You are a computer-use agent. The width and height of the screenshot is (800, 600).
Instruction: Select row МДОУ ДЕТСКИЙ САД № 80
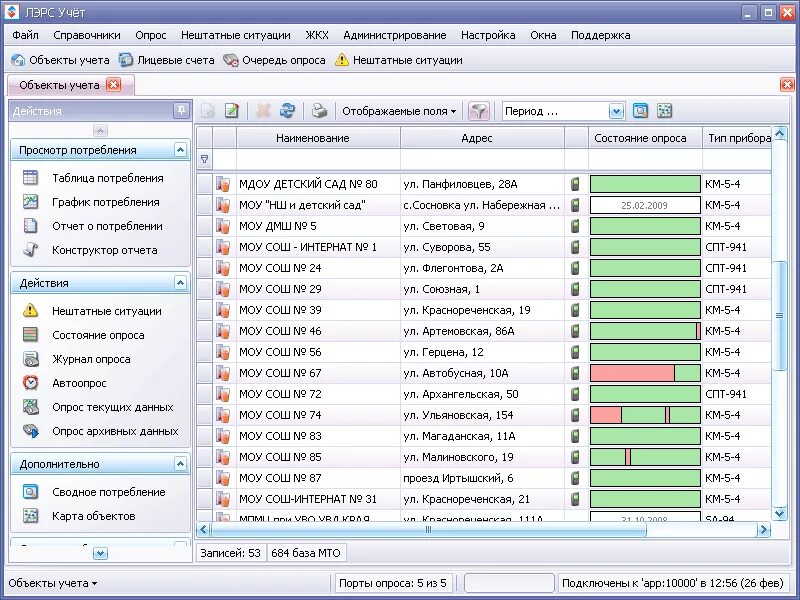point(483,184)
